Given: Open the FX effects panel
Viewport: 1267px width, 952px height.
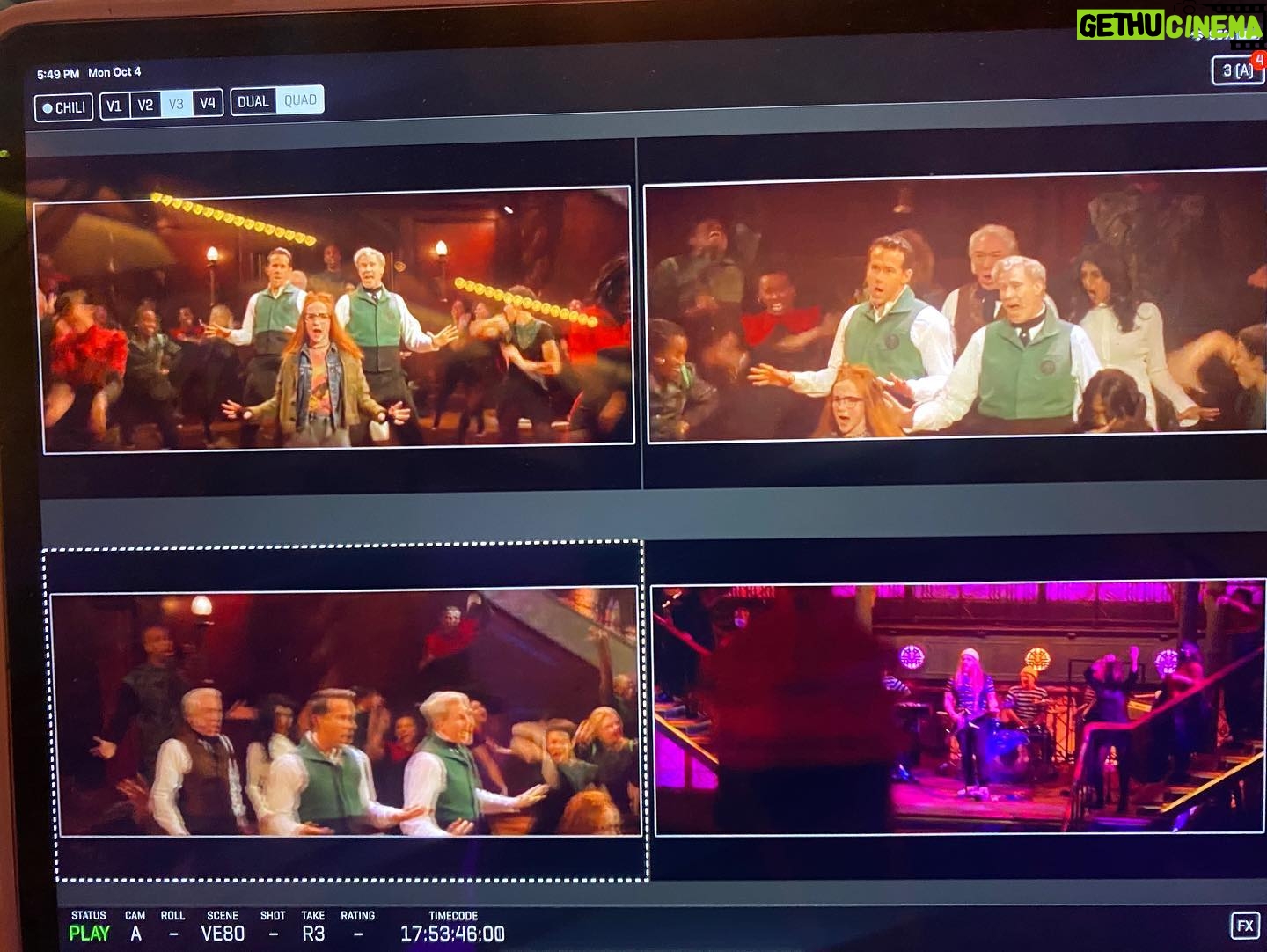Looking at the screenshot, I should 1245,926.
